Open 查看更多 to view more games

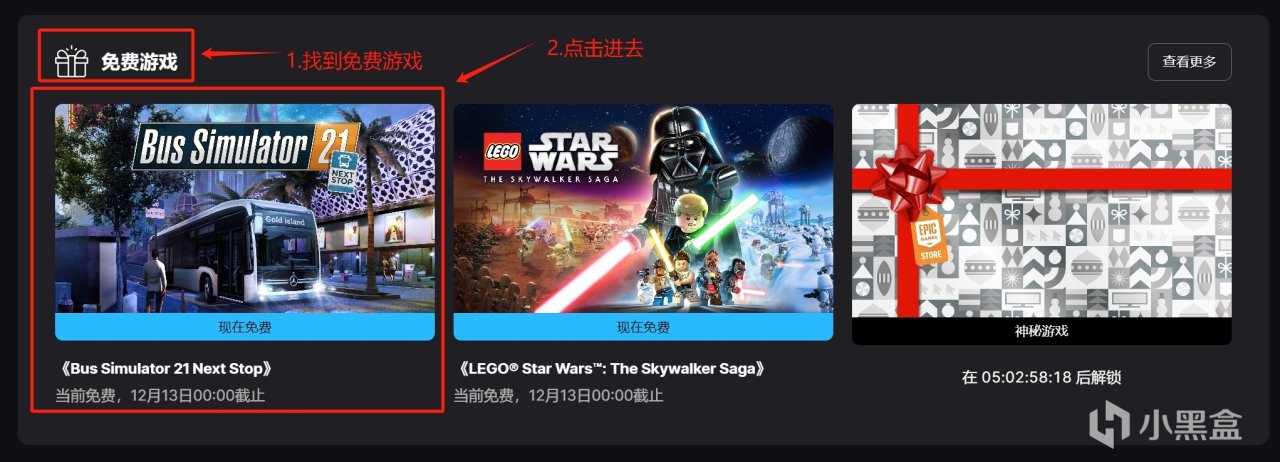(1189, 62)
